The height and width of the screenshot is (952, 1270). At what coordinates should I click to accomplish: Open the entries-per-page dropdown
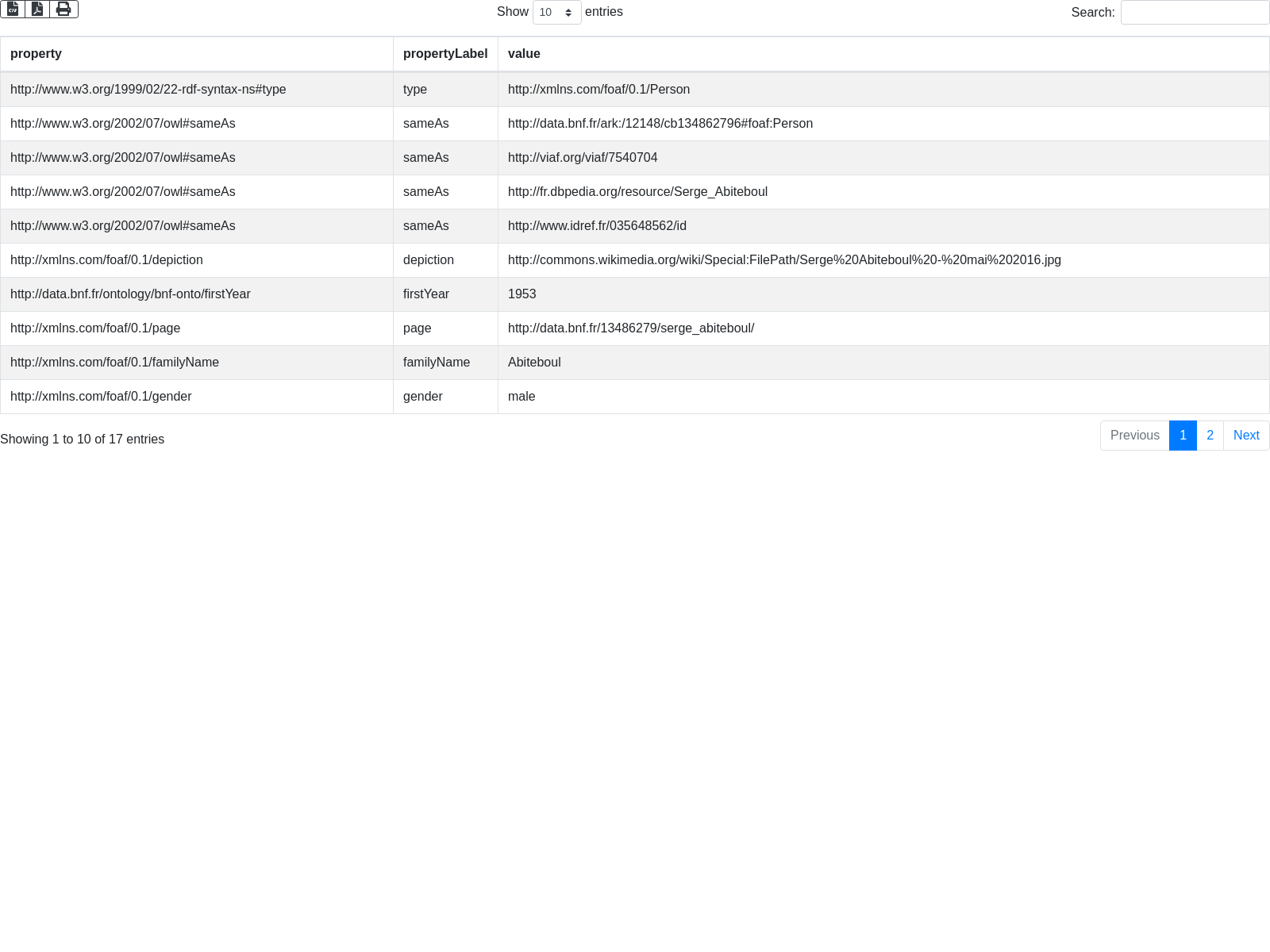coord(556,13)
